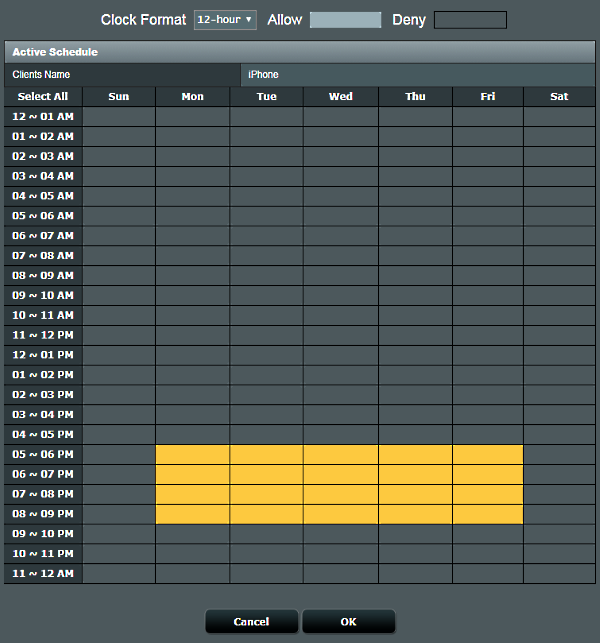Toggle the Thu 06 ~ 07 PM yellow cell
Image resolution: width=600 pixels, height=643 pixels.
(x=415, y=474)
